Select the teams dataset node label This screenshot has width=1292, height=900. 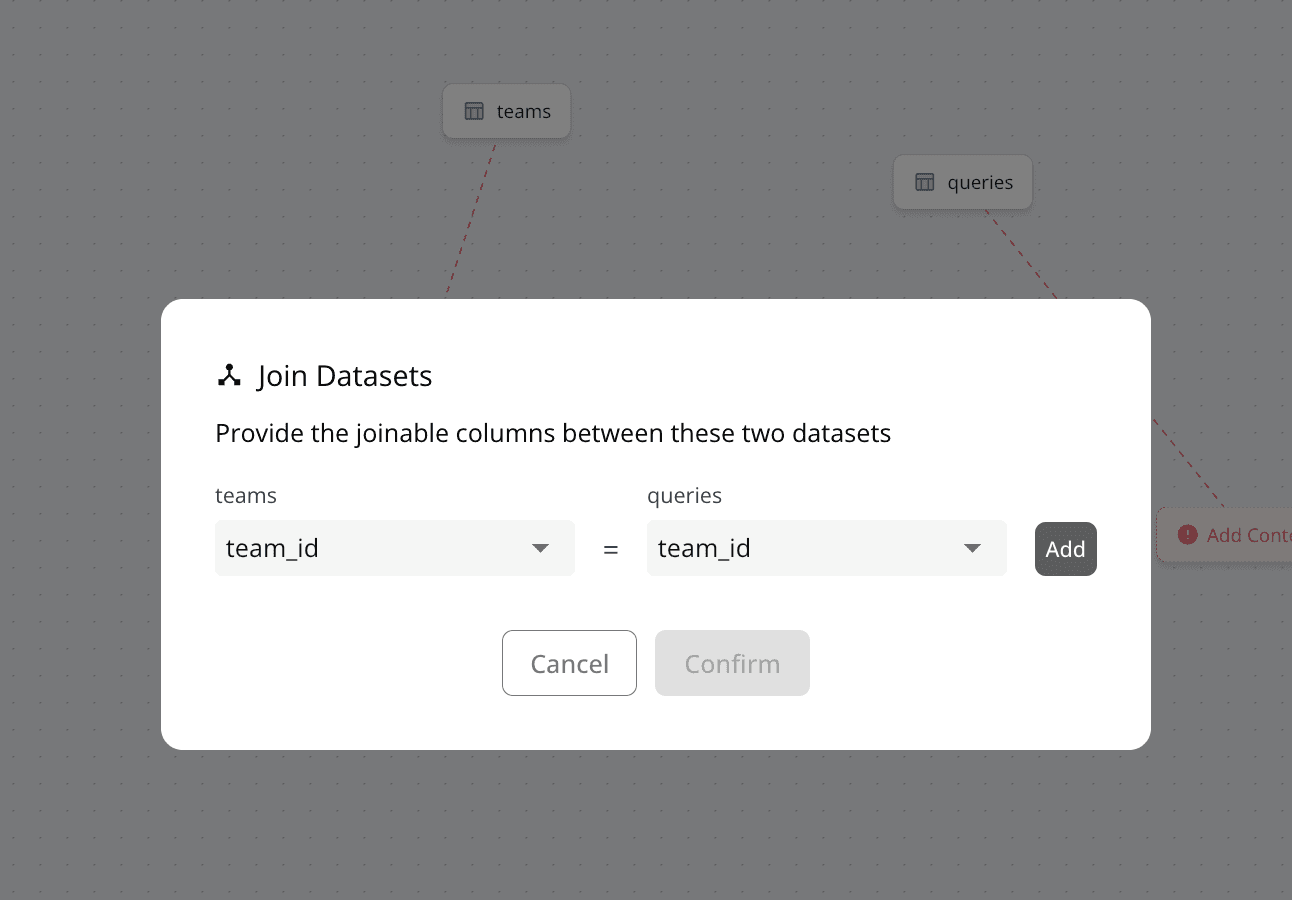(x=523, y=111)
